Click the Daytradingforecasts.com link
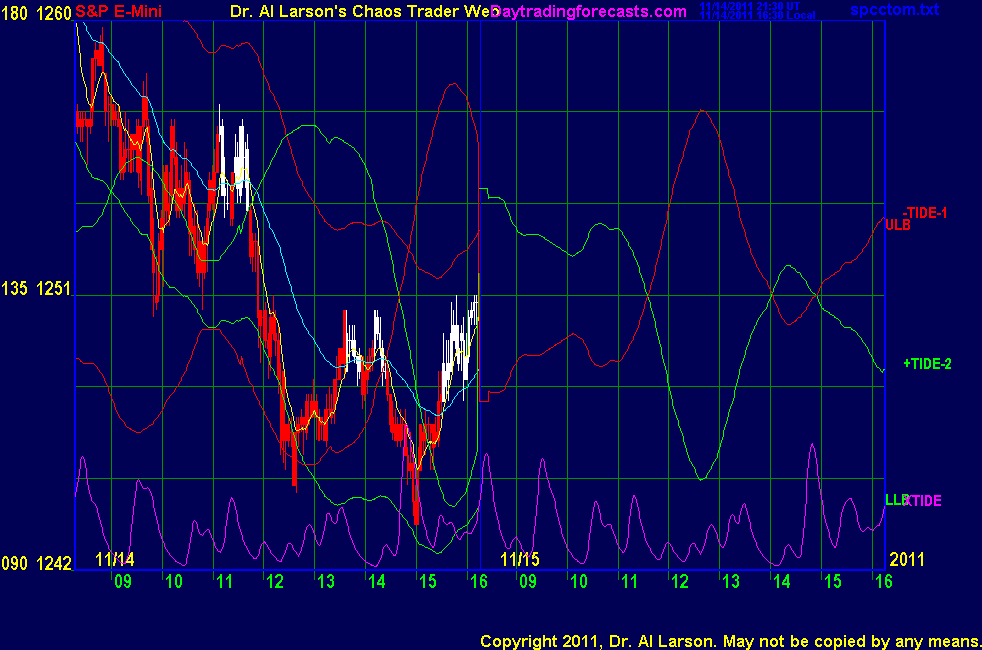Image resolution: width=982 pixels, height=650 pixels. pyautogui.click(x=590, y=12)
